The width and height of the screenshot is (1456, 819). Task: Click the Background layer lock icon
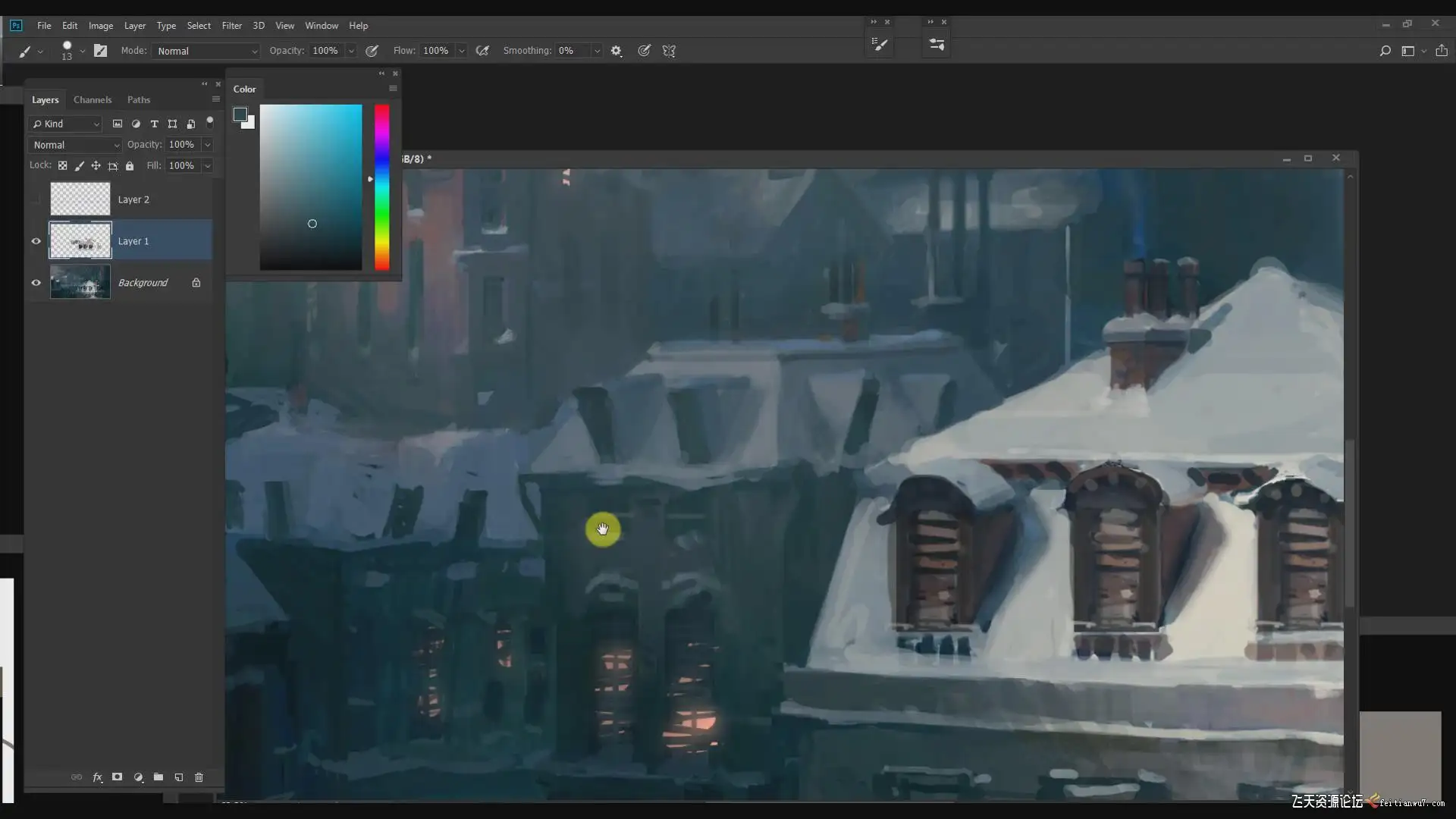tap(196, 283)
